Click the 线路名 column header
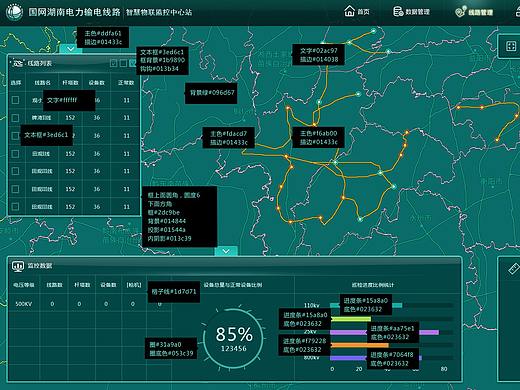 (43, 83)
